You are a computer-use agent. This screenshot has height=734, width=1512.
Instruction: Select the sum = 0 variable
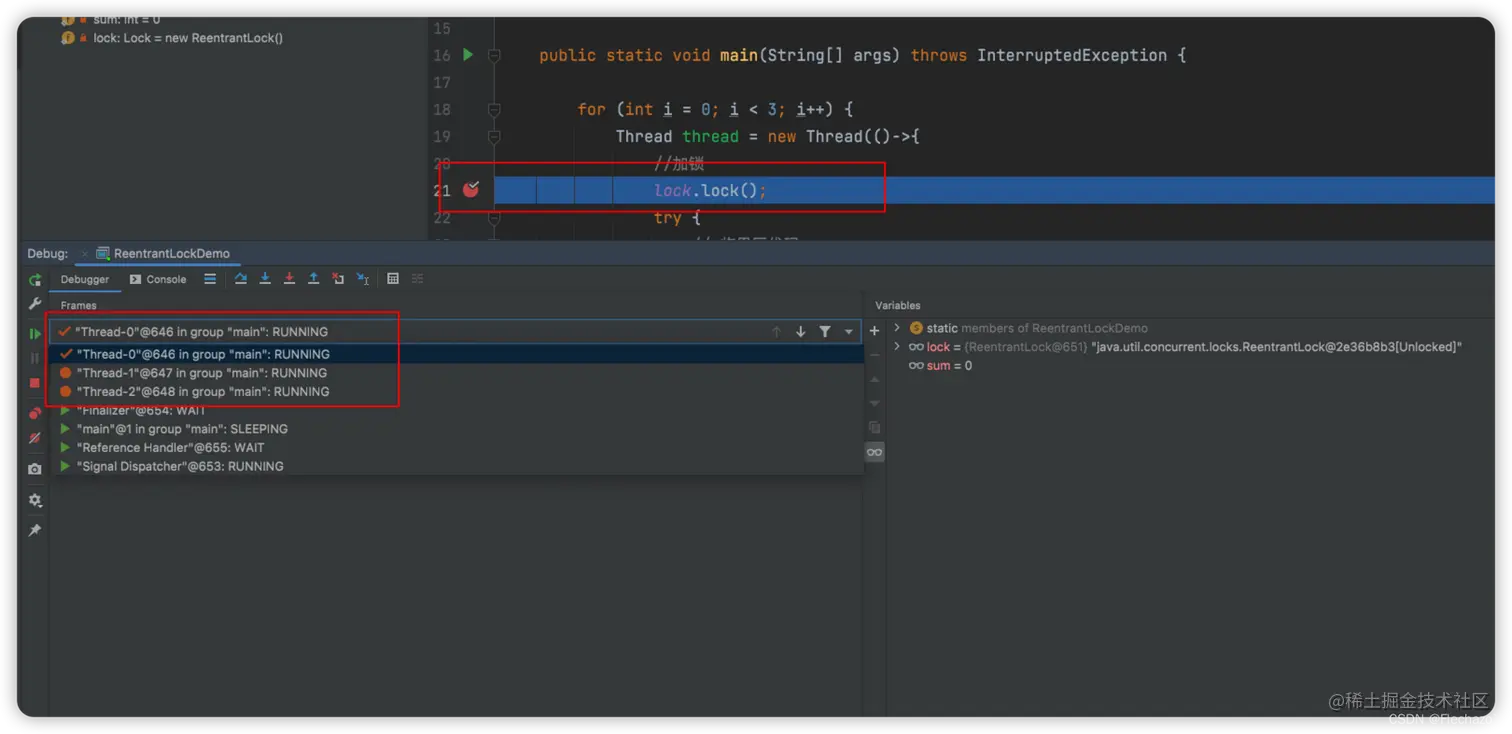point(940,366)
